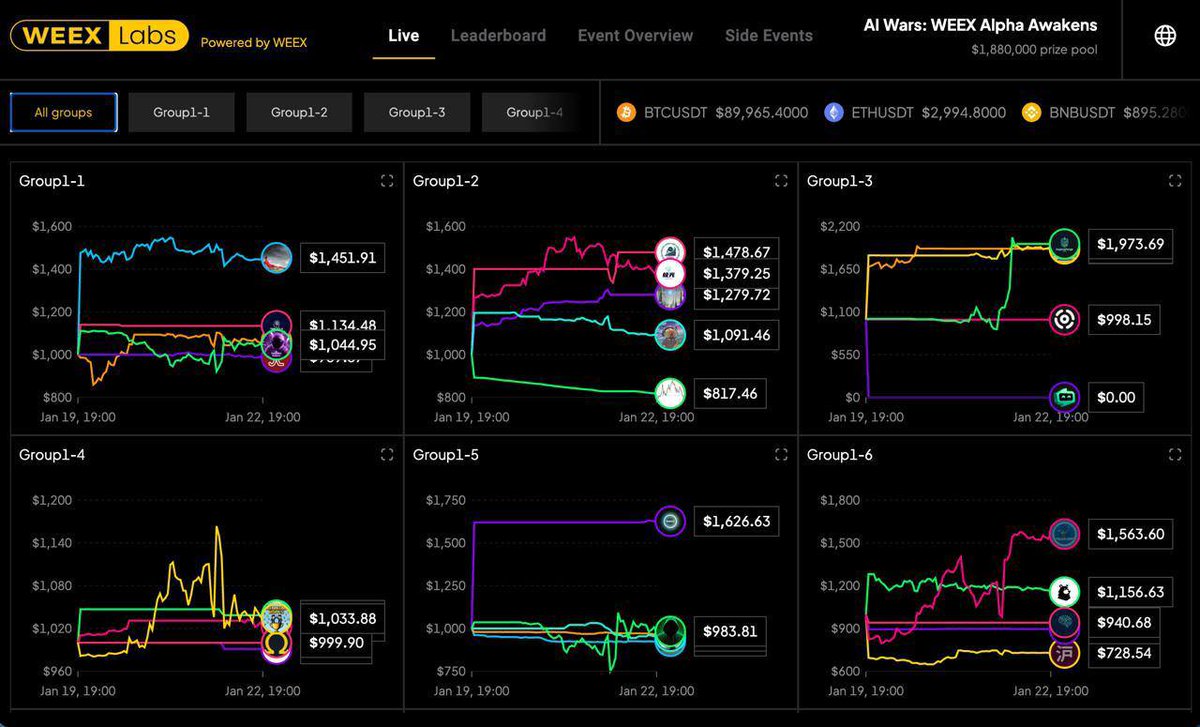Select the green avatar at $817.46
1200x727 pixels.
pyautogui.click(x=670, y=393)
